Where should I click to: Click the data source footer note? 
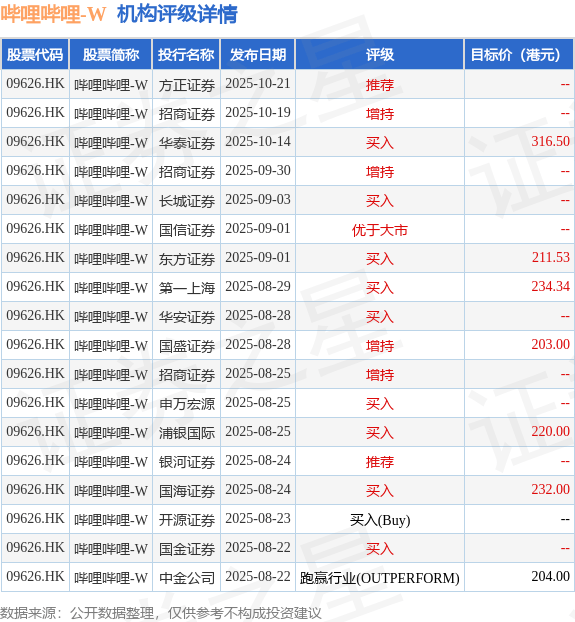(x=160, y=613)
